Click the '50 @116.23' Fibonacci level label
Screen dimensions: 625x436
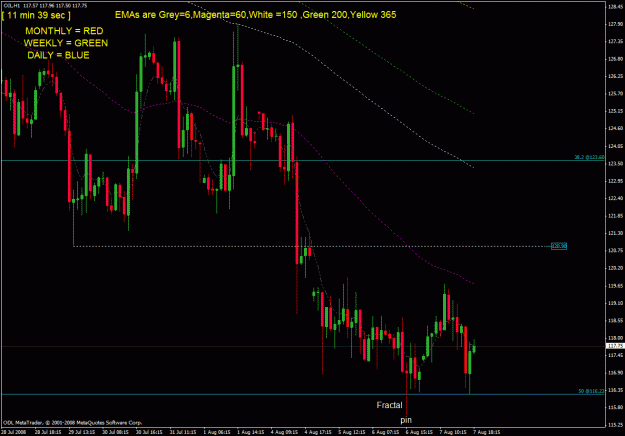pos(591,391)
